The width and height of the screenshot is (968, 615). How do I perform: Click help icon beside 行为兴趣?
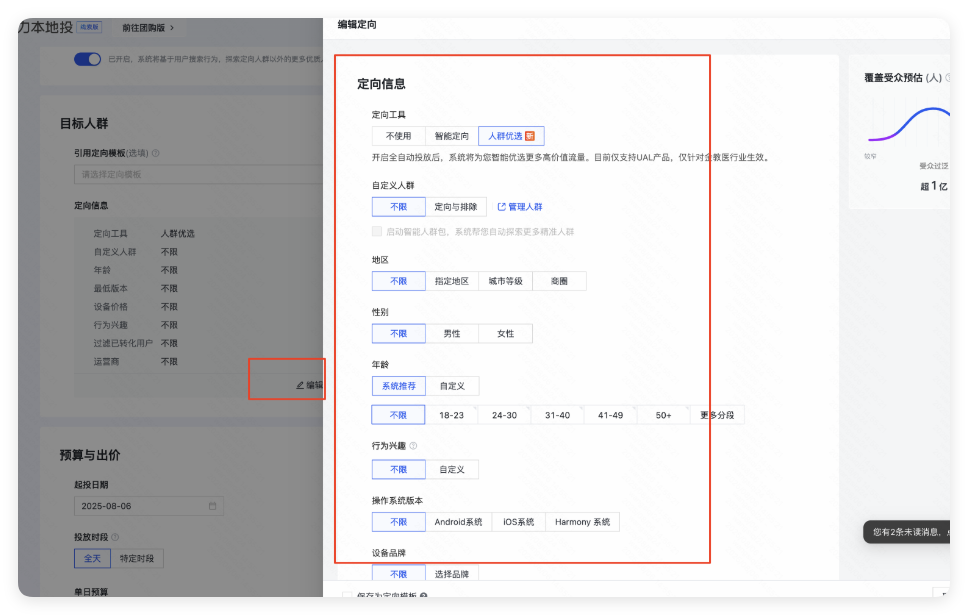pyautogui.click(x=413, y=446)
